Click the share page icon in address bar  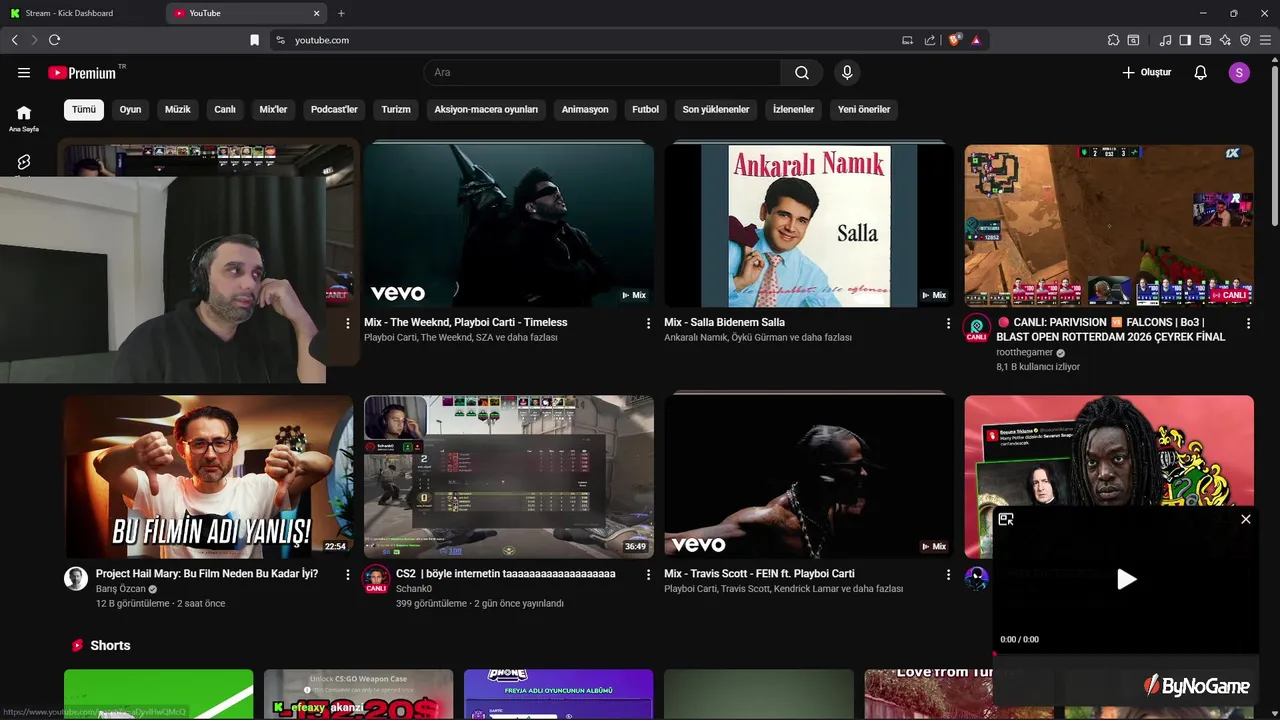click(930, 40)
